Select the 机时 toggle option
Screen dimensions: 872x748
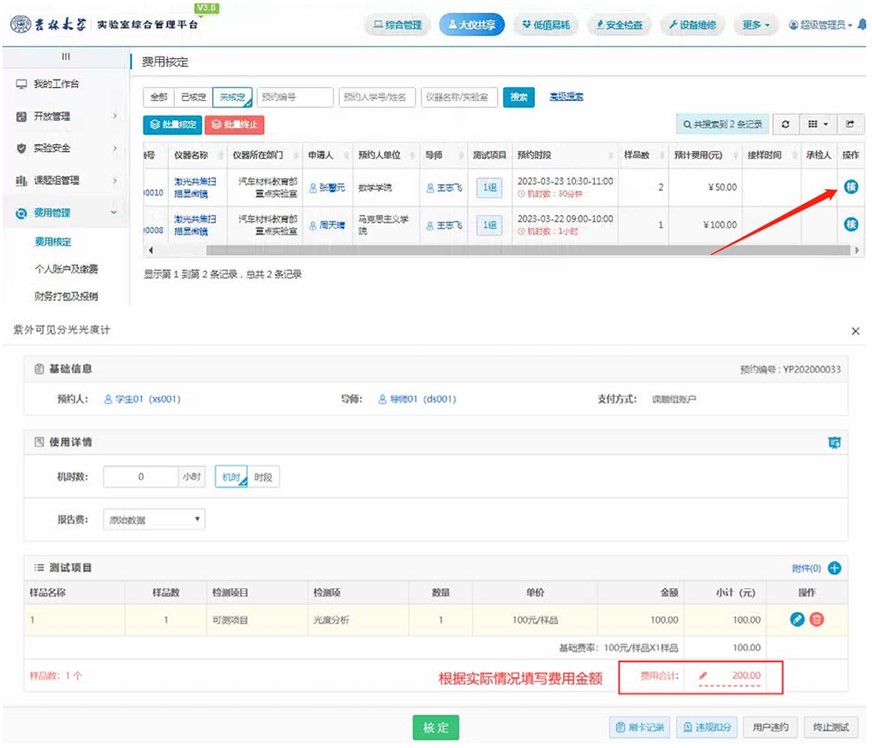pyautogui.click(x=230, y=477)
